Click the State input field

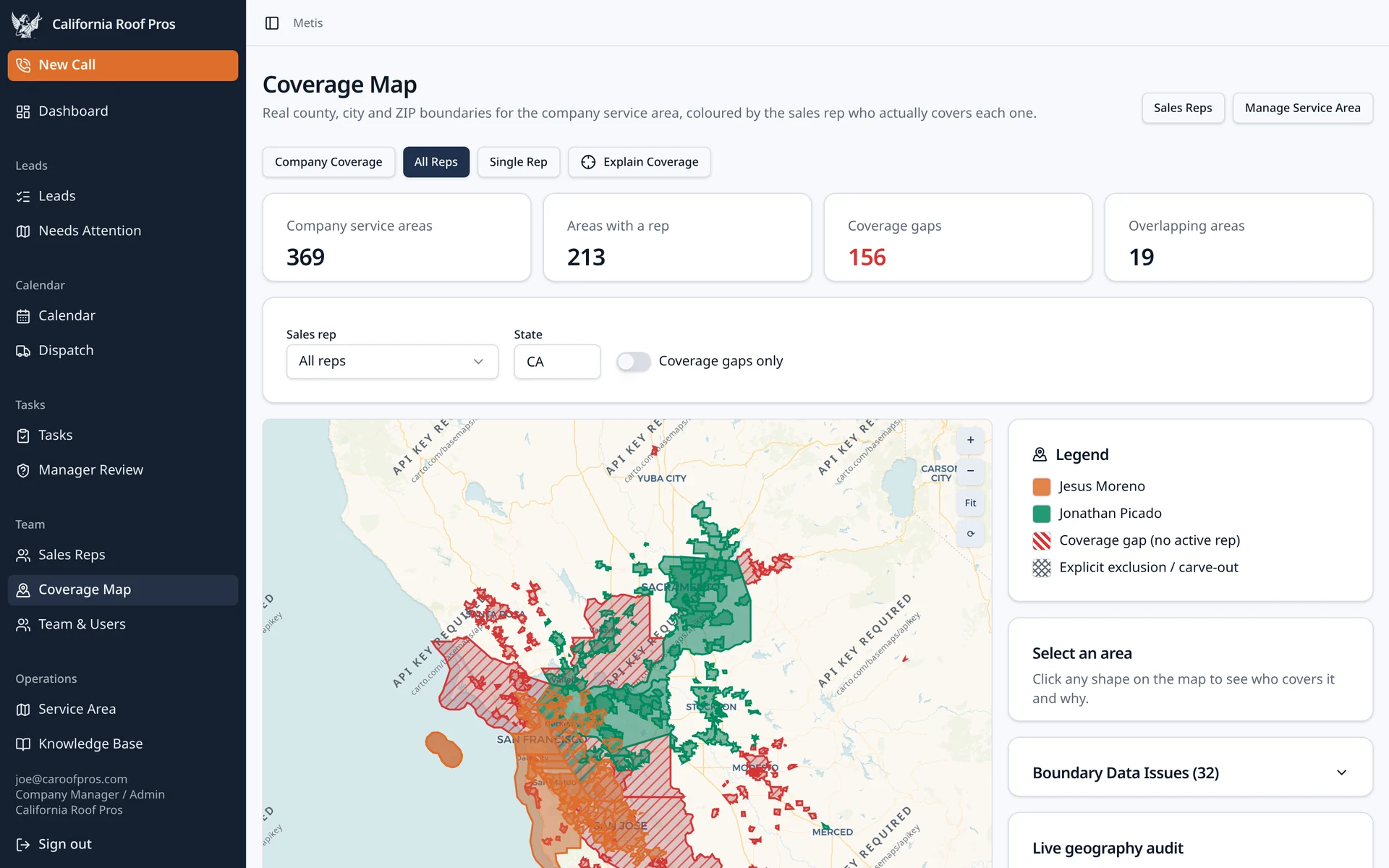click(557, 362)
